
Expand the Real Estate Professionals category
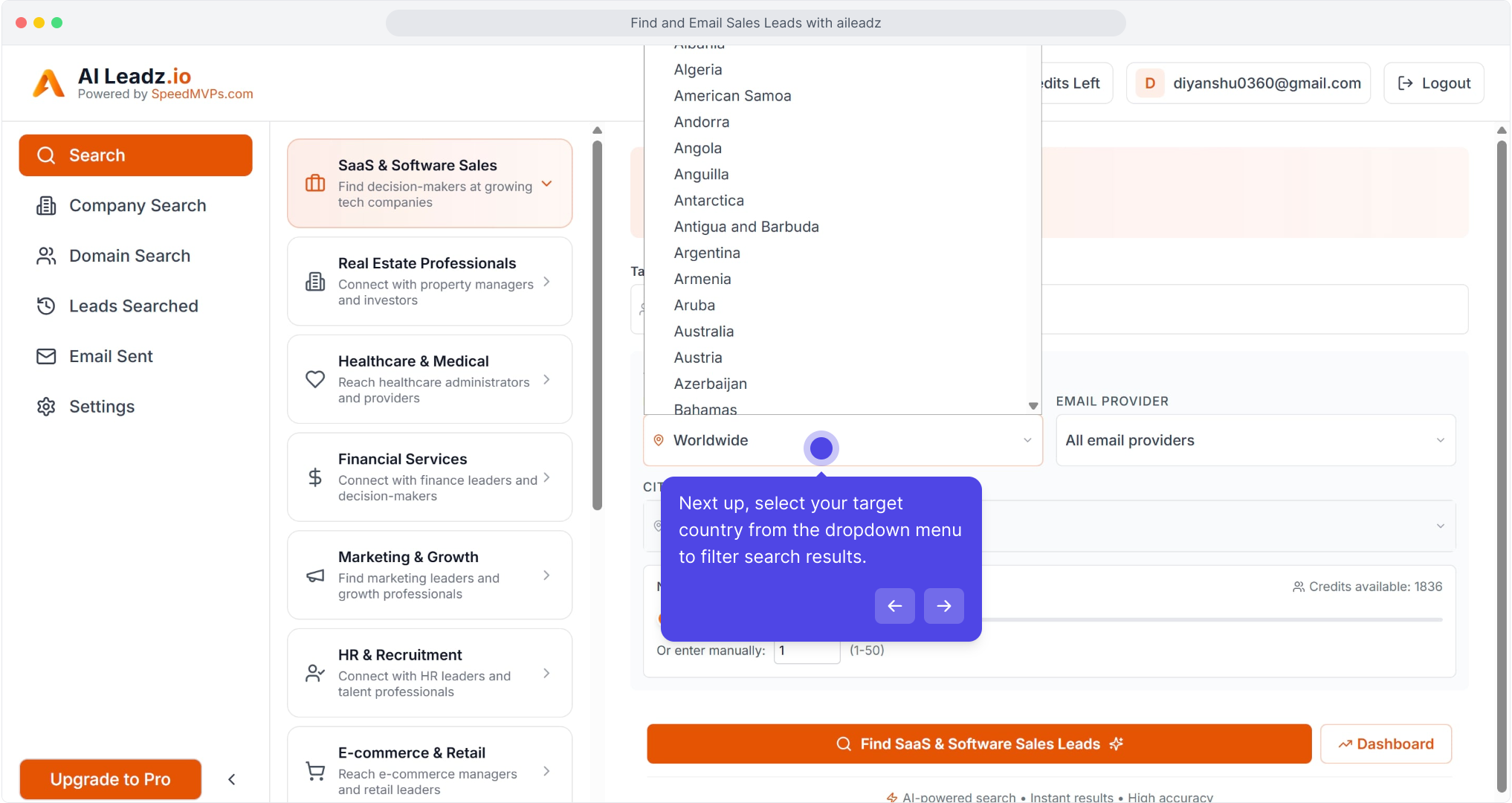(x=430, y=281)
